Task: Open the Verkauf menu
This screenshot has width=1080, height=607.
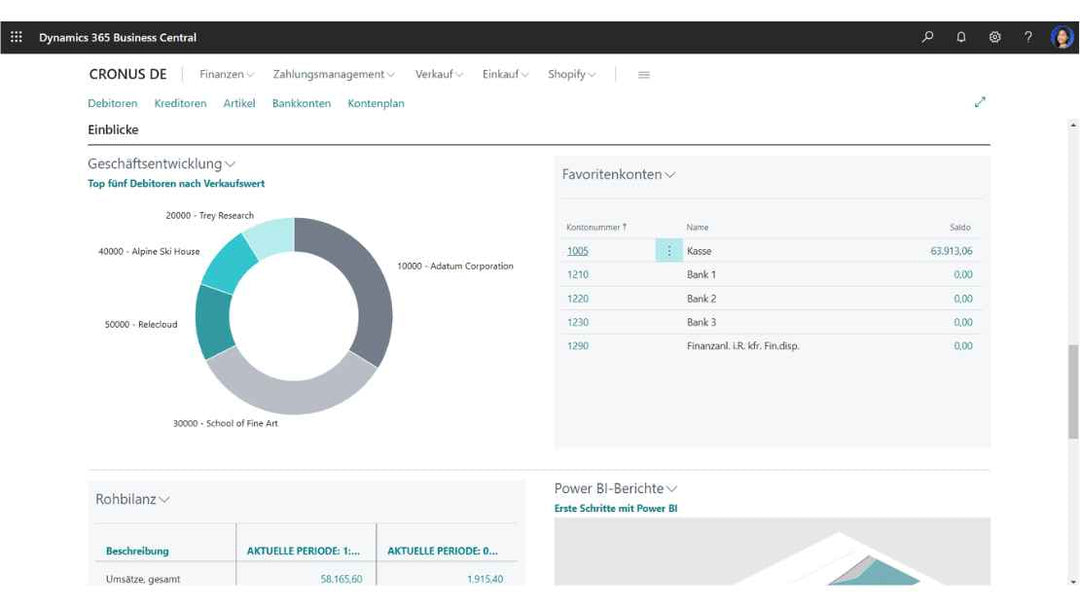Action: pos(440,75)
